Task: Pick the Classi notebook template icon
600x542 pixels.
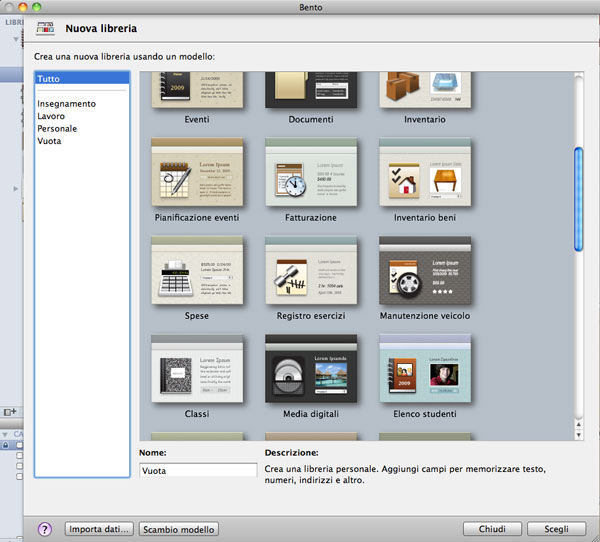Action: point(198,369)
